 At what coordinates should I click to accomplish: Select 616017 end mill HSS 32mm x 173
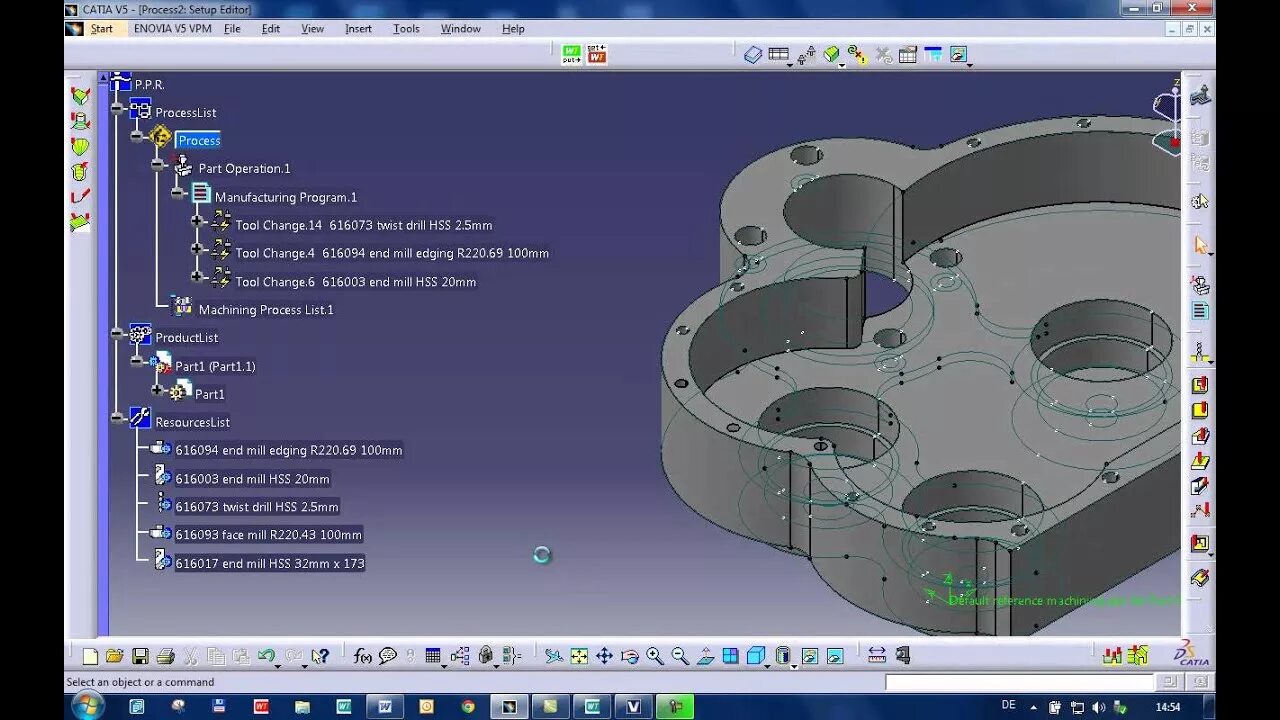tap(270, 563)
